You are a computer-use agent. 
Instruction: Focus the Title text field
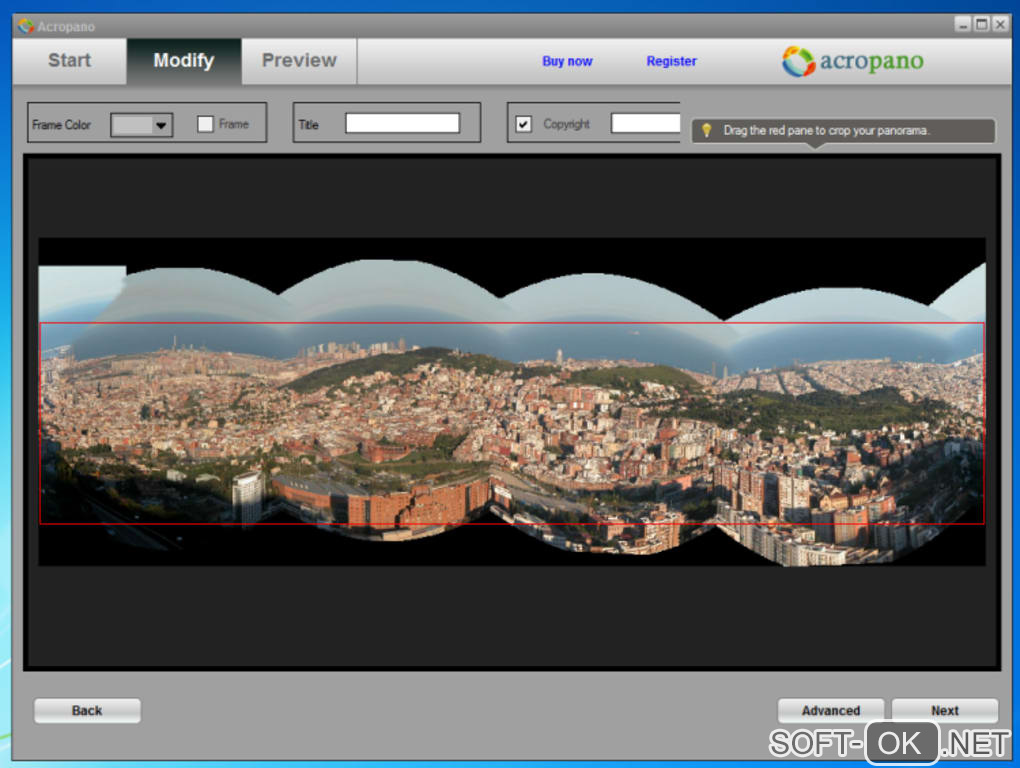pos(402,123)
